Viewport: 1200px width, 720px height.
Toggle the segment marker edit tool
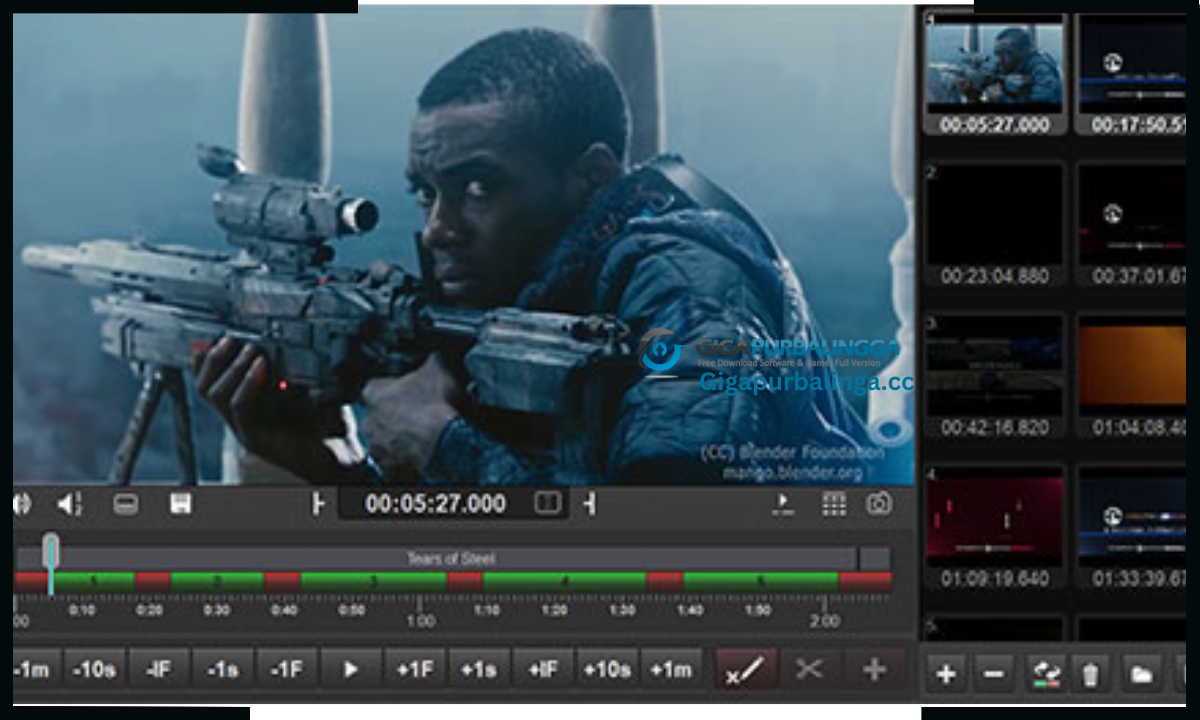coord(746,669)
